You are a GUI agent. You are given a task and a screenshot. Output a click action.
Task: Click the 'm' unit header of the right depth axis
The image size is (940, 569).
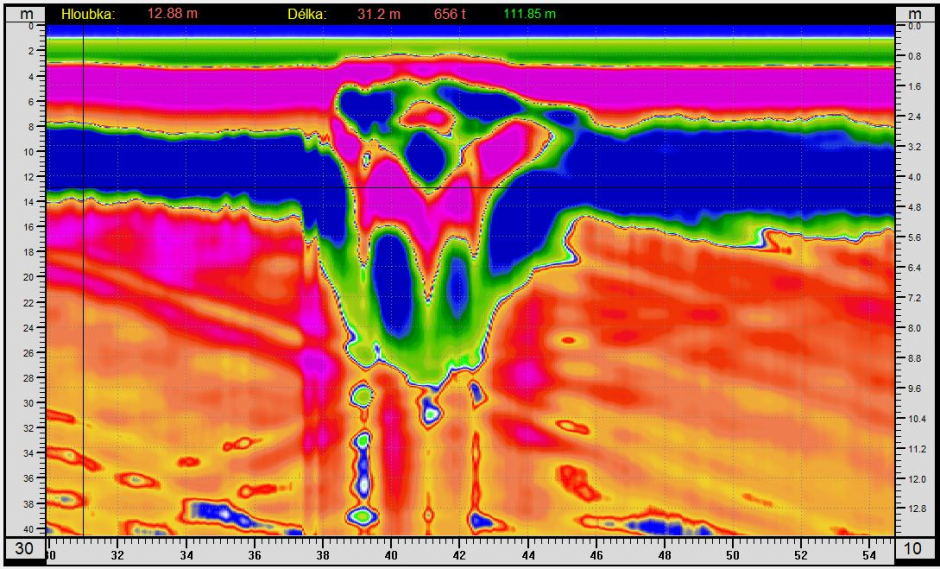pos(915,14)
